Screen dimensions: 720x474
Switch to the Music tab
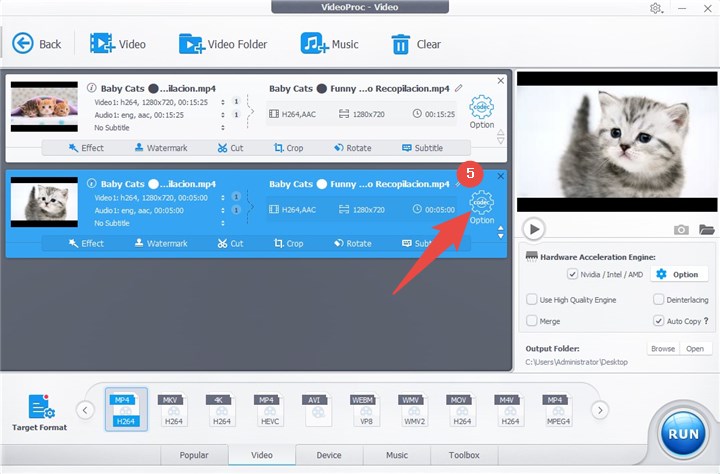pos(397,455)
